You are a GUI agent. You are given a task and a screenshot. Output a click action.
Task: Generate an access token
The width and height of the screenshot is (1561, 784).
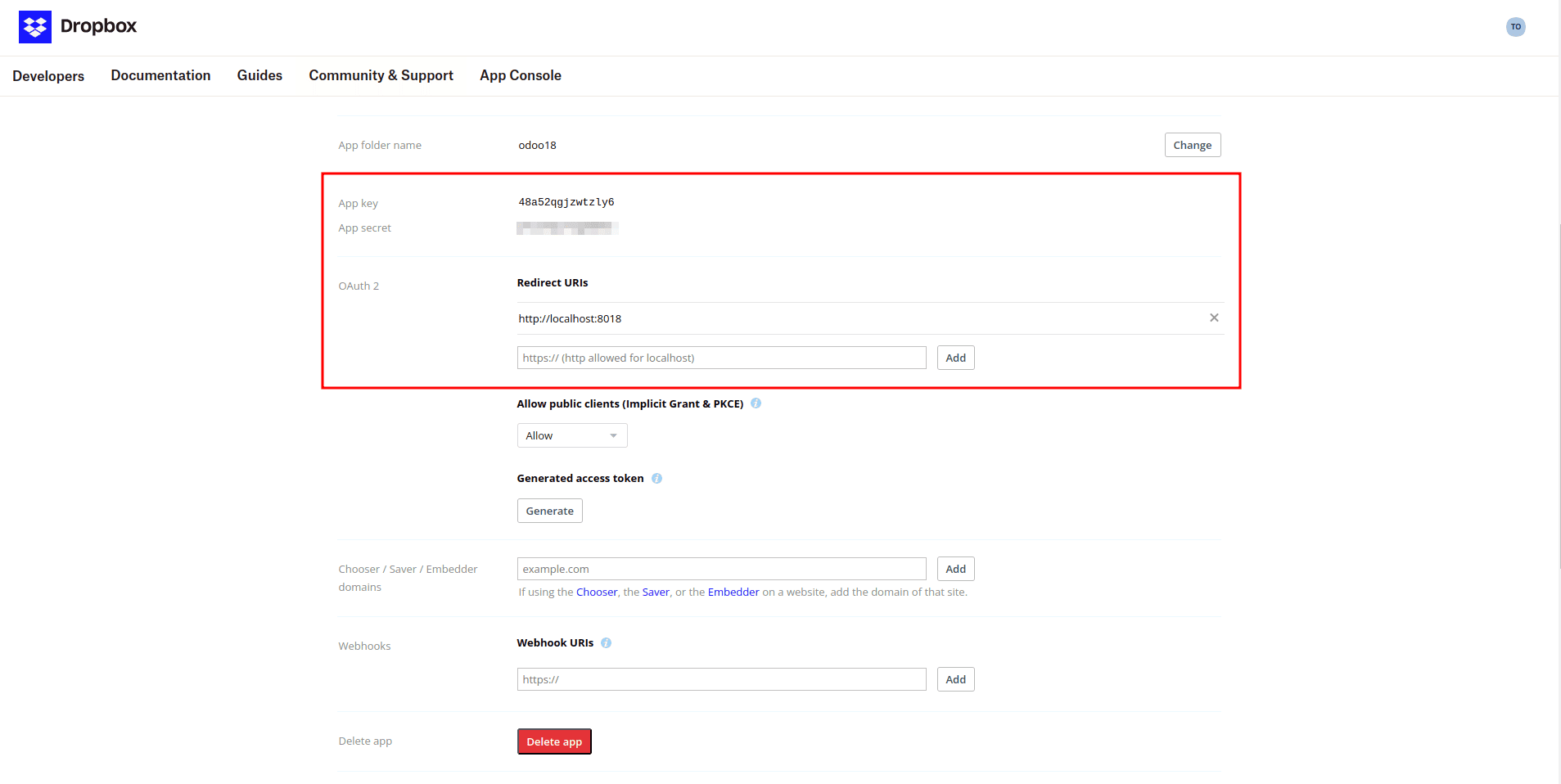point(549,511)
